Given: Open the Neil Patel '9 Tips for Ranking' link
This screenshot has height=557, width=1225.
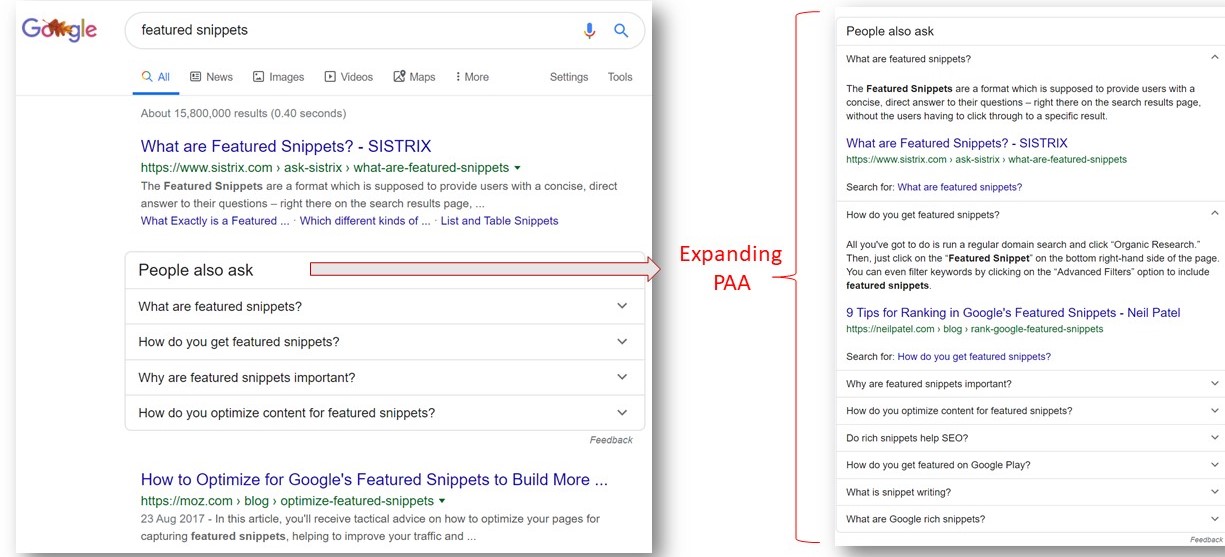Looking at the screenshot, I should pos(1013,313).
